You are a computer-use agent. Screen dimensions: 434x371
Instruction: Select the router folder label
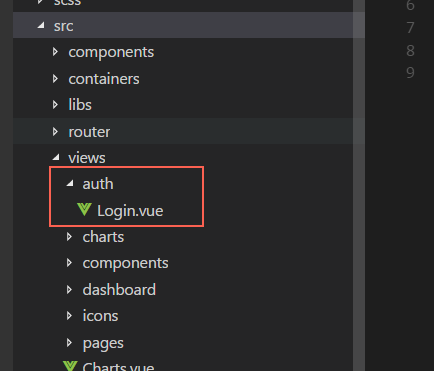(x=89, y=132)
